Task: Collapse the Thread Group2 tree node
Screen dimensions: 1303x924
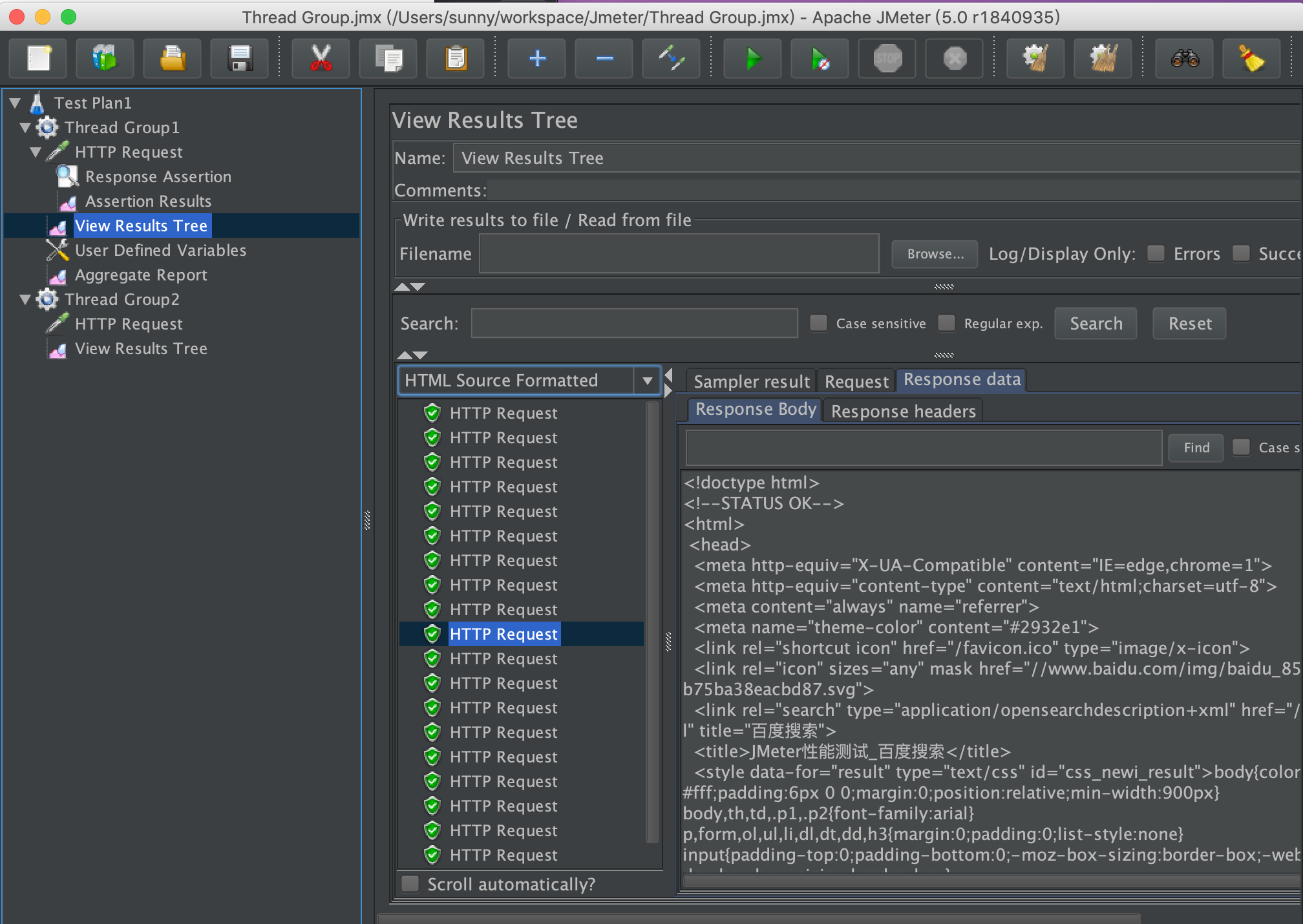Action: [x=25, y=299]
